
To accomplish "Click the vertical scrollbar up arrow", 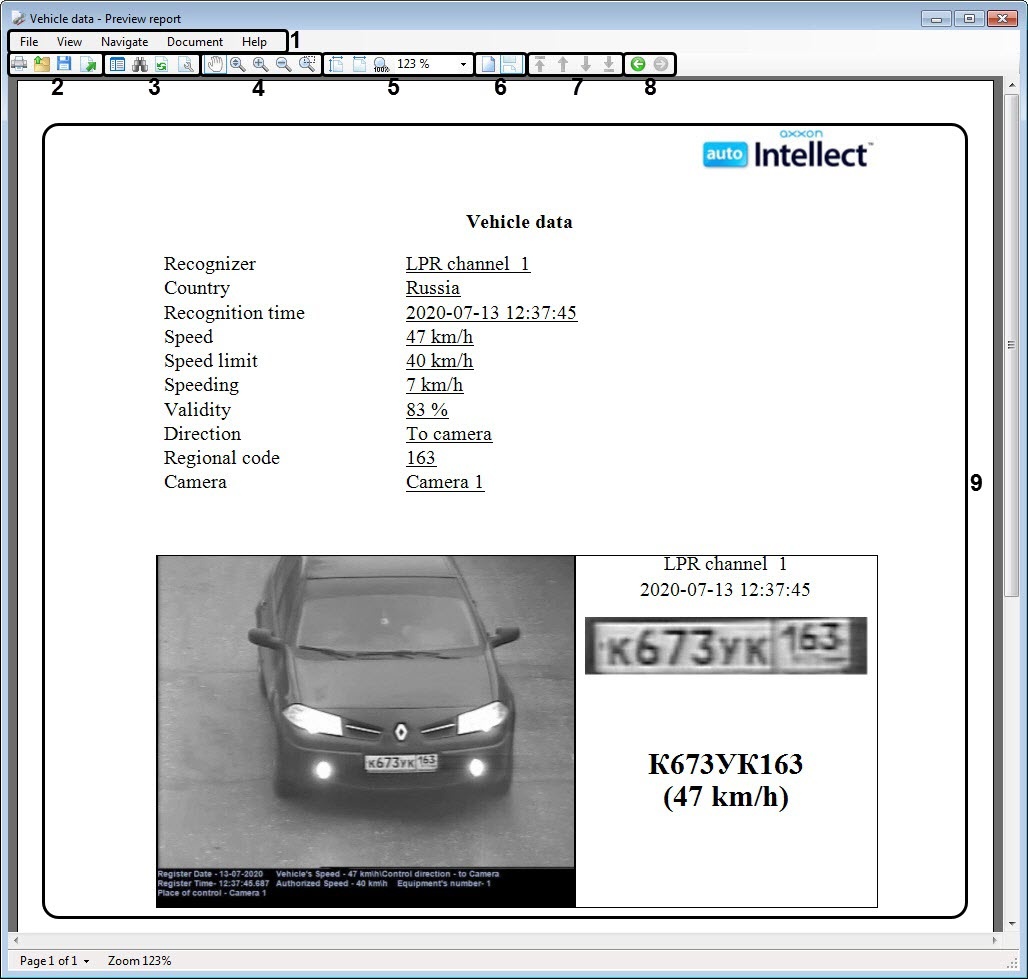I will 1012,86.
